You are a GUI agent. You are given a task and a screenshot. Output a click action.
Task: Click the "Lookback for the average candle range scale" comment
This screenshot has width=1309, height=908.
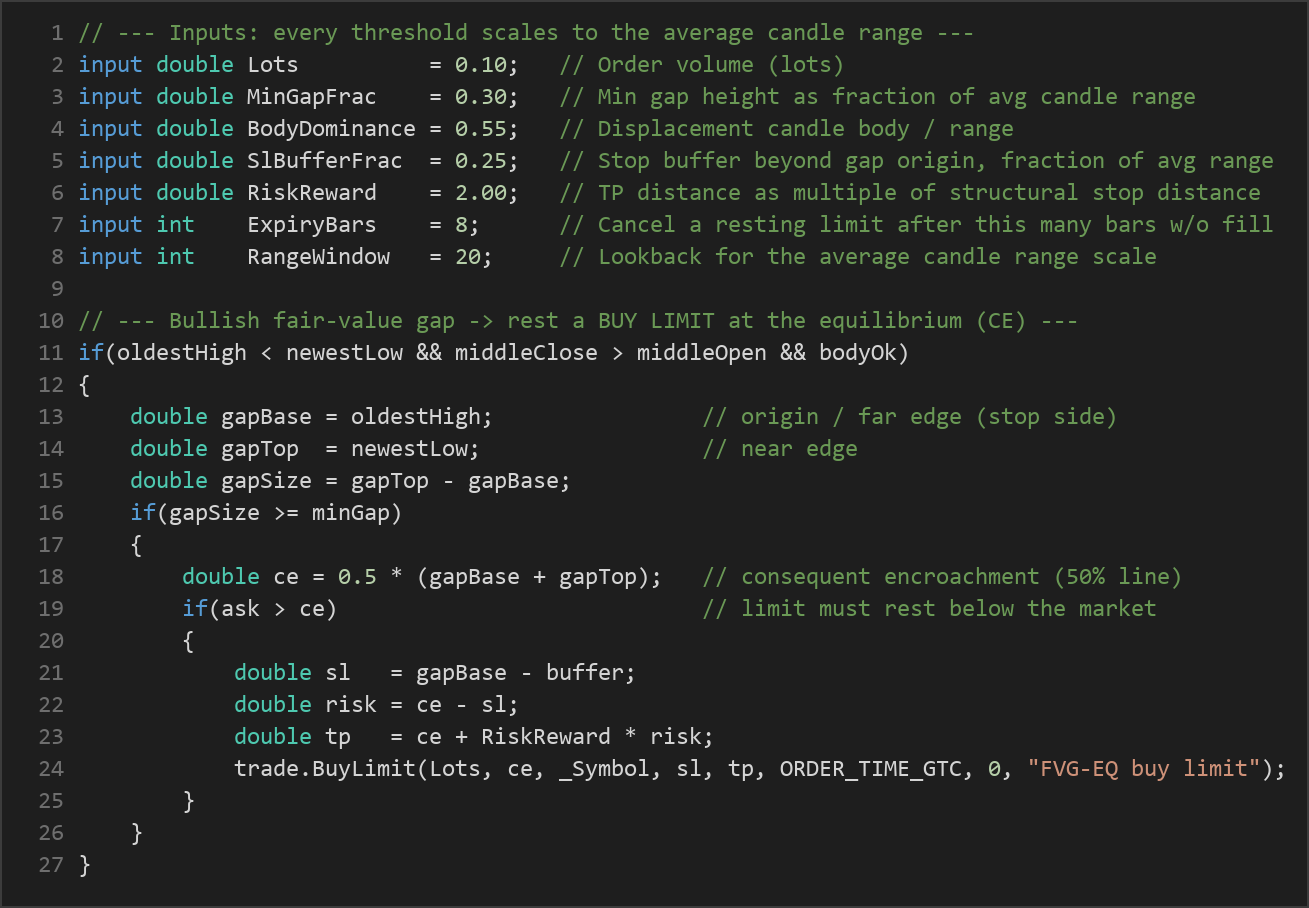pos(858,257)
